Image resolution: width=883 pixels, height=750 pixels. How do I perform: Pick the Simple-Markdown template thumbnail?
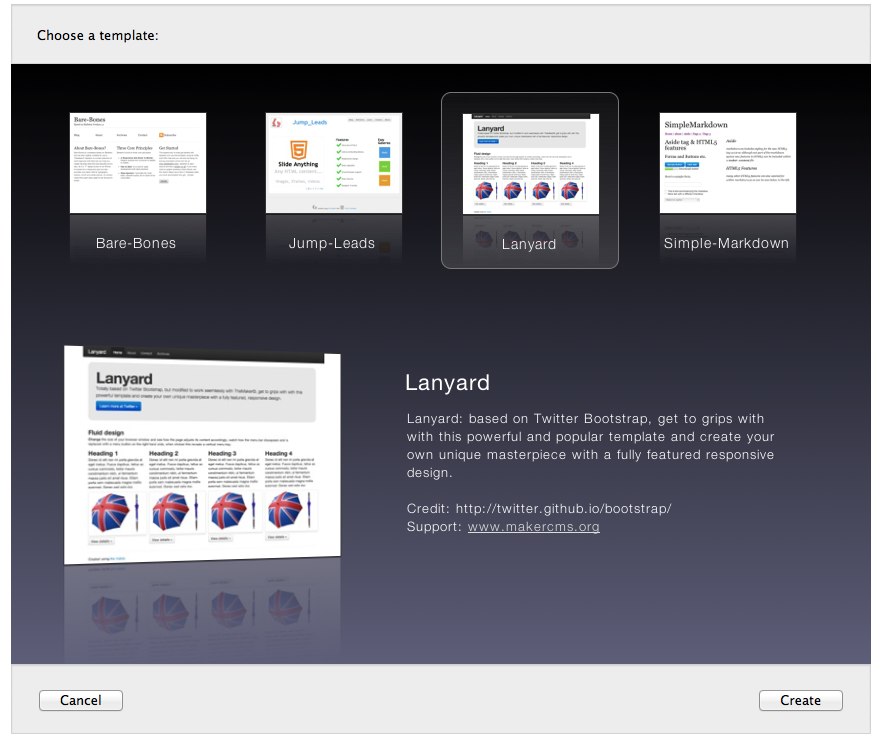(x=728, y=163)
